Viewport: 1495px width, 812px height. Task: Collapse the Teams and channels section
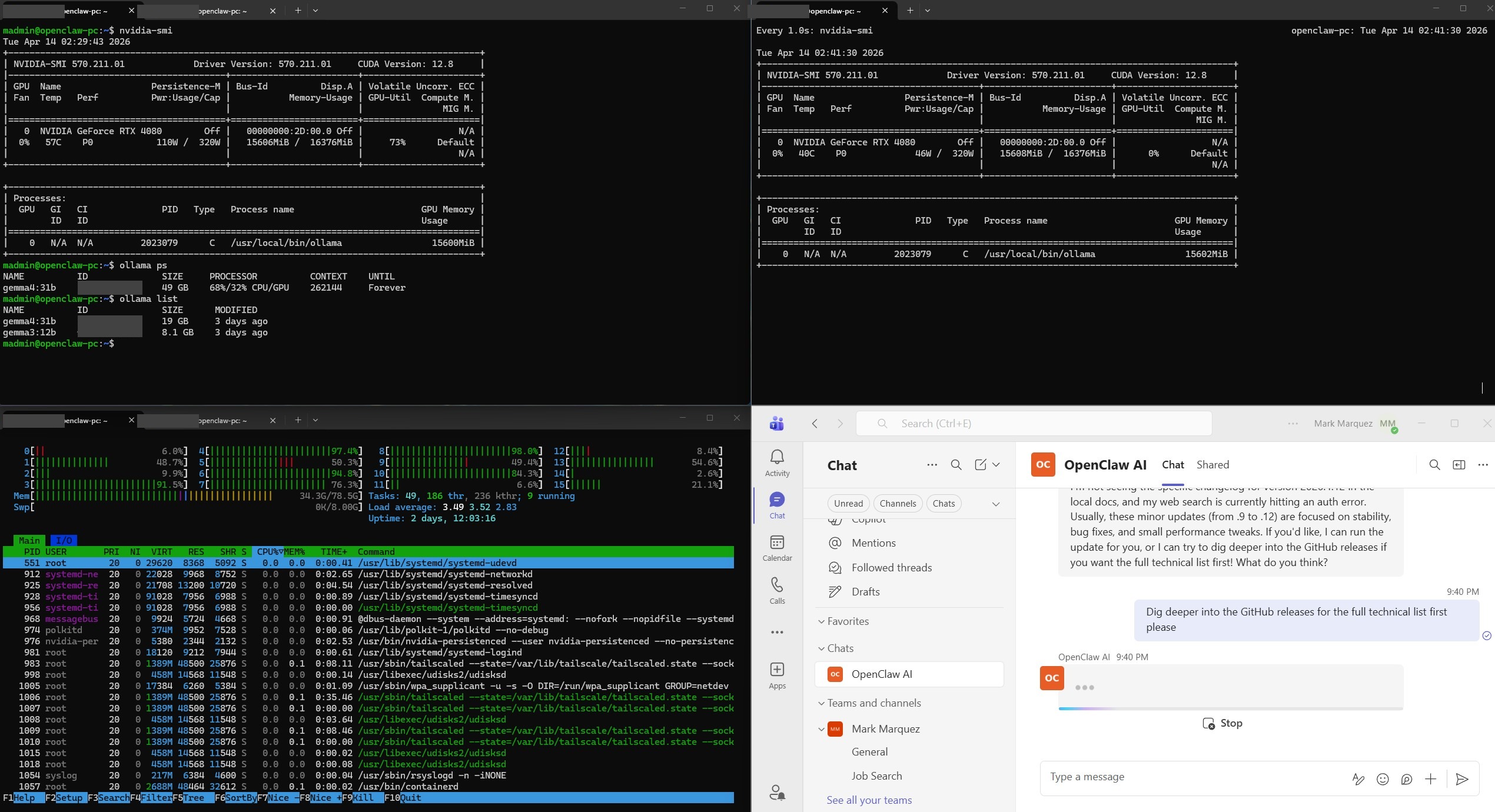point(822,703)
